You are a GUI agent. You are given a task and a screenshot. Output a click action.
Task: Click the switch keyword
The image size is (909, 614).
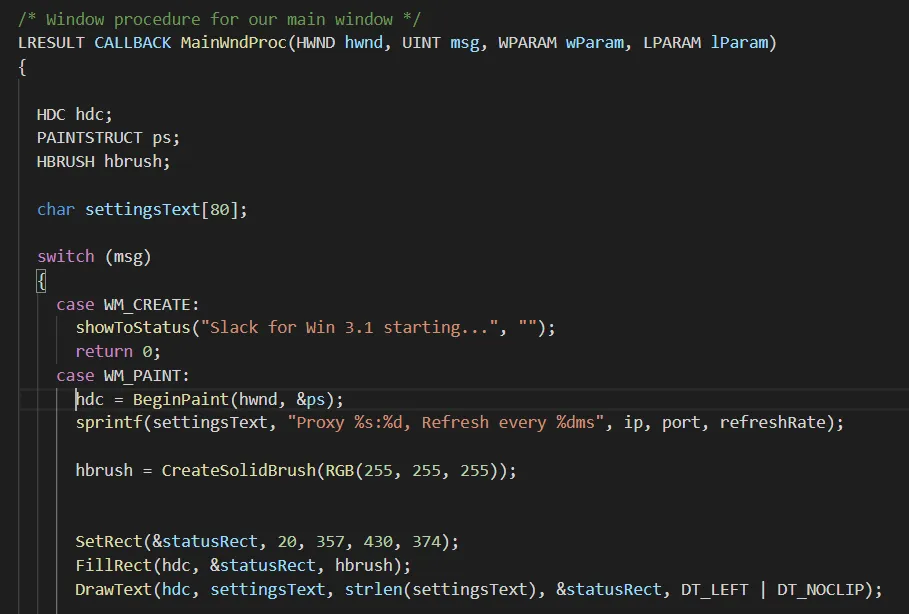click(66, 256)
